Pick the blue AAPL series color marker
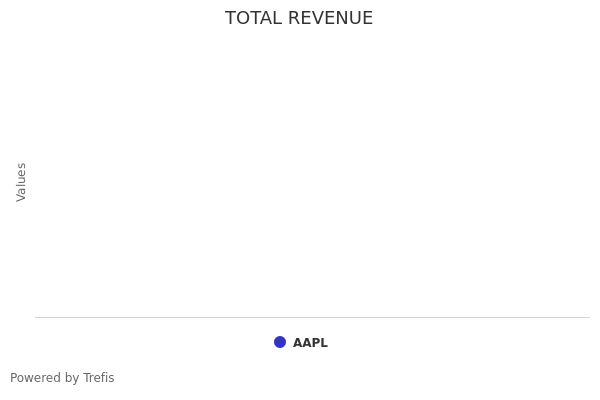The height and width of the screenshot is (400, 600). [280, 342]
